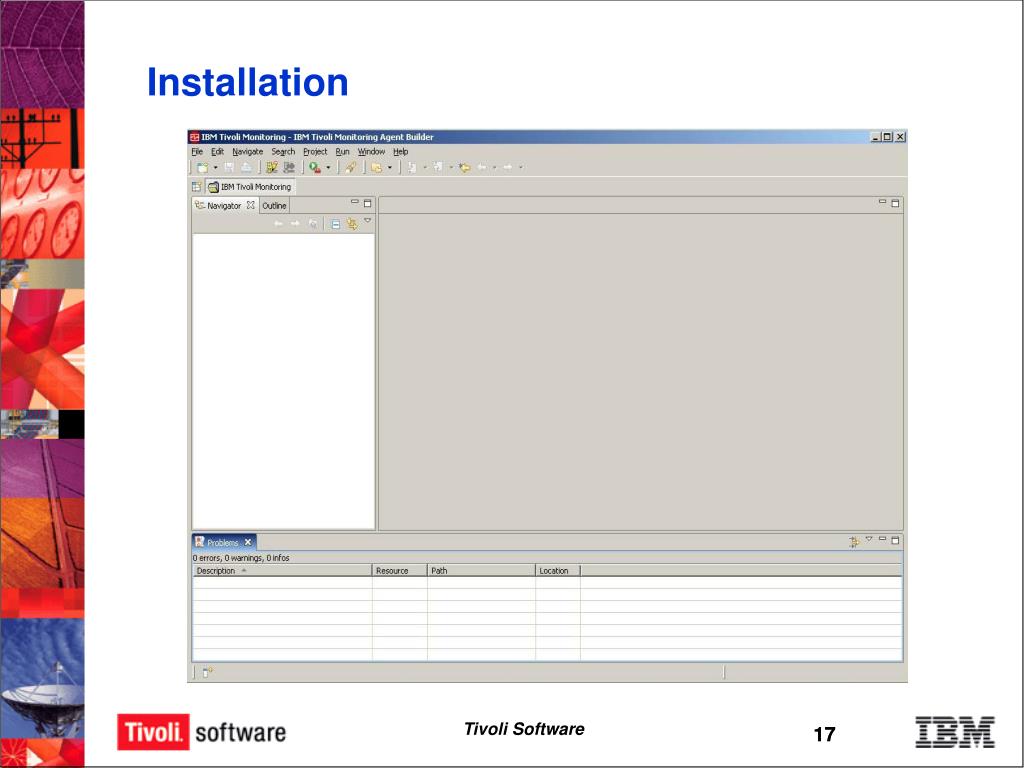Image resolution: width=1024 pixels, height=768 pixels.
Task: Click the Last Edit Location yellow arrow icon
Action: [x=464, y=168]
